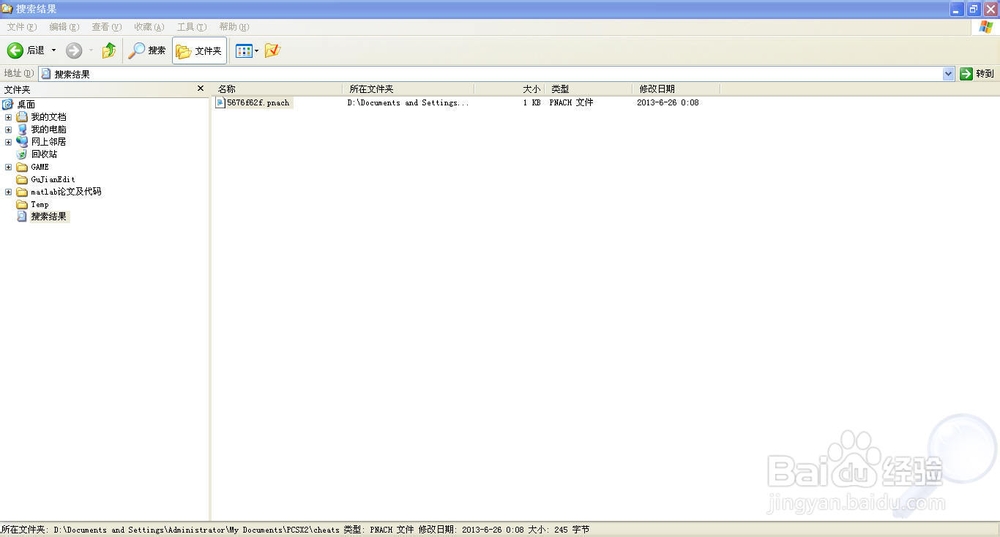The image size is (1000, 537).
Task: Sort by 名称 (Name) column header
Action: click(277, 89)
